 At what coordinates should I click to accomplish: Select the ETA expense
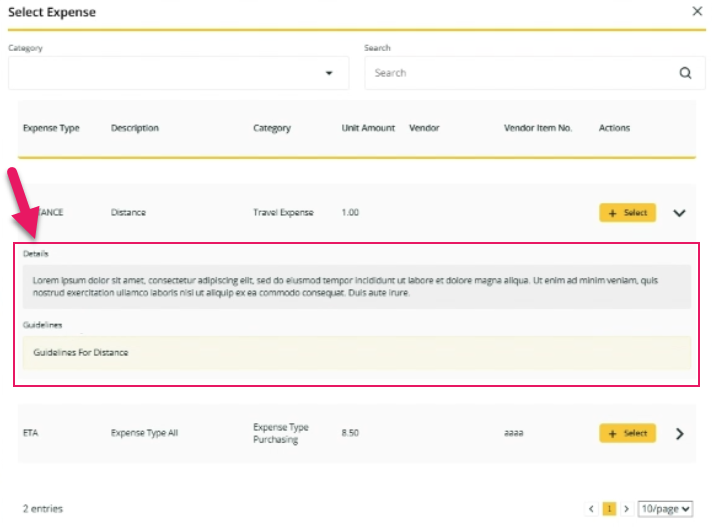pos(628,433)
